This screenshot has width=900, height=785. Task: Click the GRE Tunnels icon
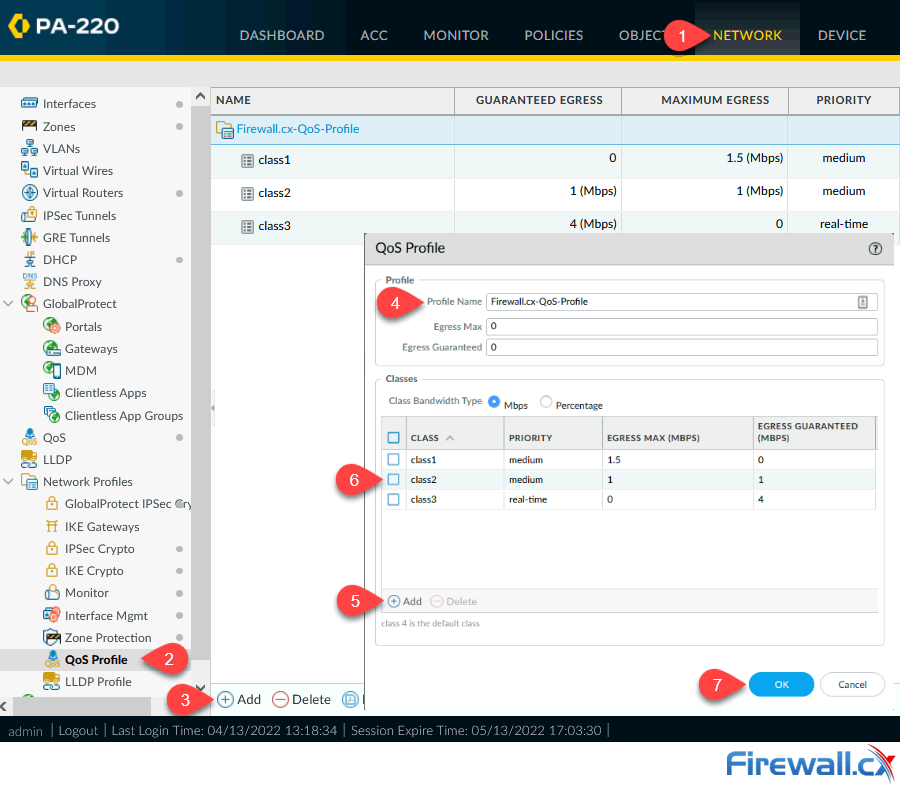(x=29, y=237)
